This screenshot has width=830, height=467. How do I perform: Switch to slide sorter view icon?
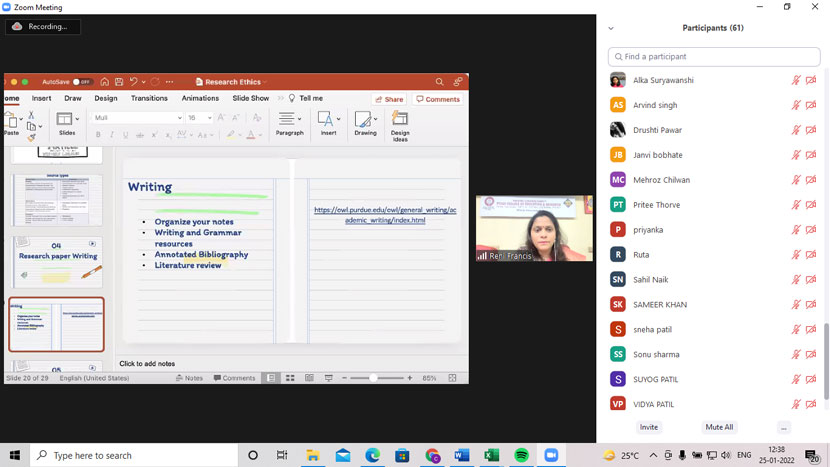(290, 378)
